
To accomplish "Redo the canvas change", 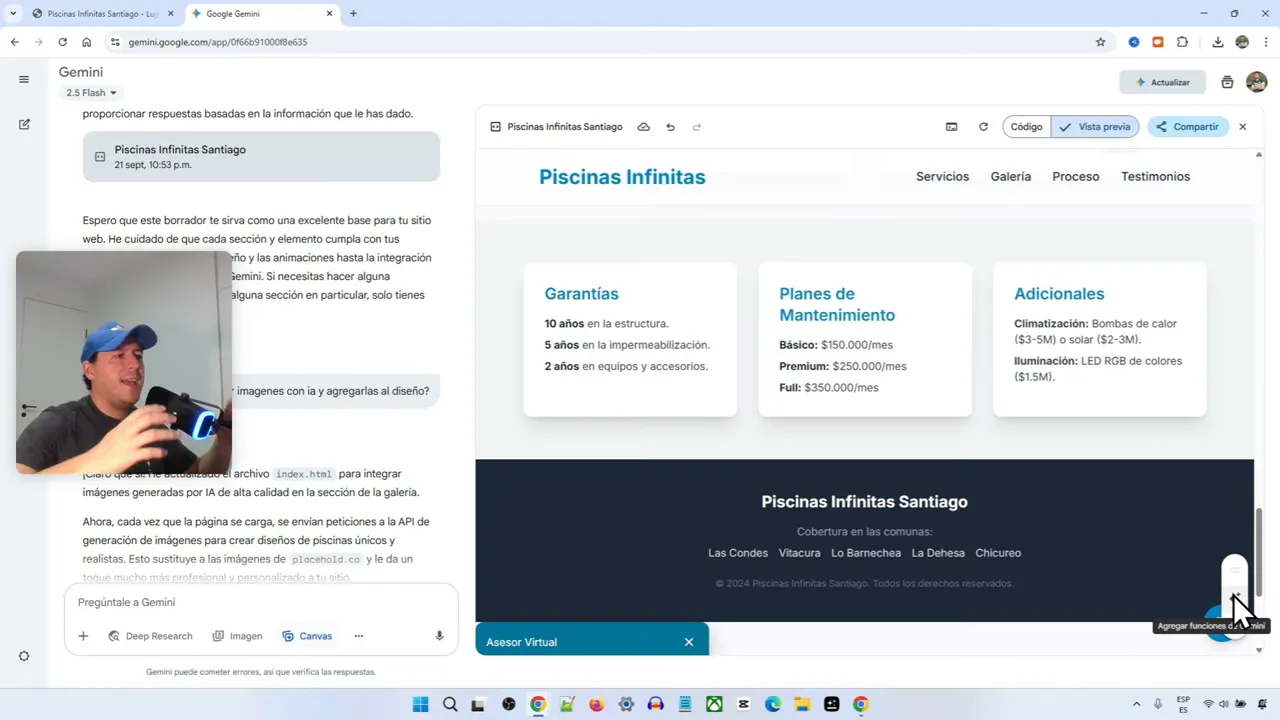I will 697,127.
